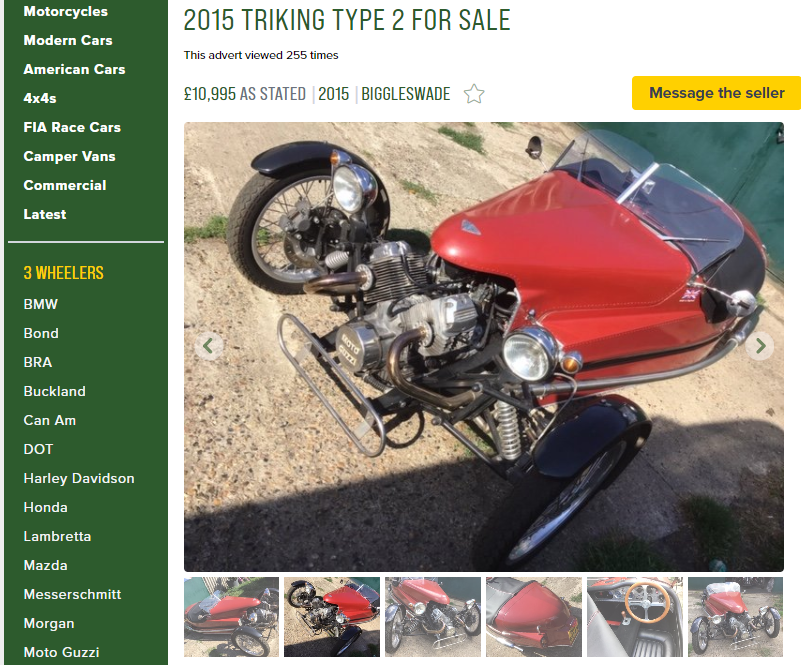View the Latest listings

pyautogui.click(x=44, y=214)
